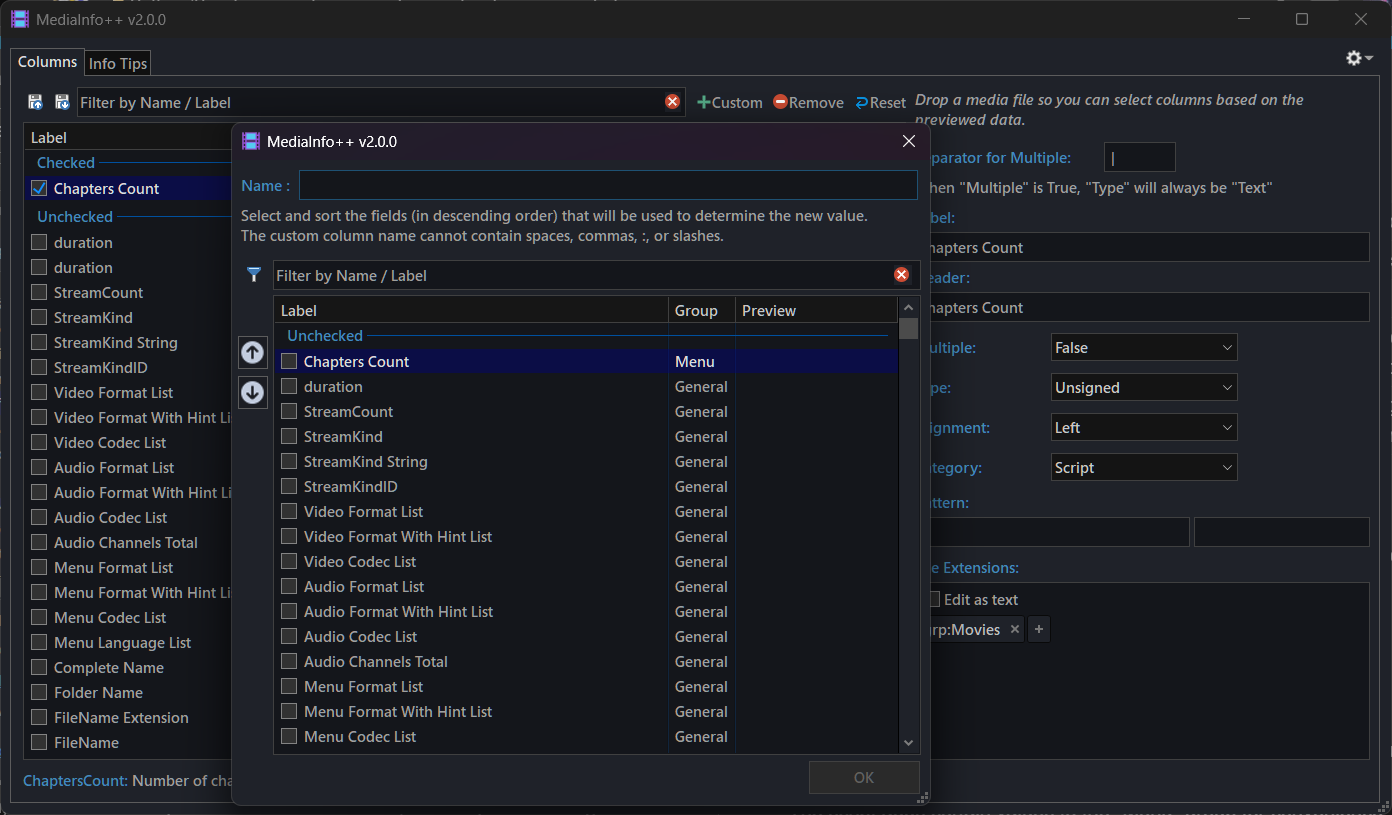Check the duration field in dialog list
The width and height of the screenshot is (1392, 815).
tap(289, 387)
